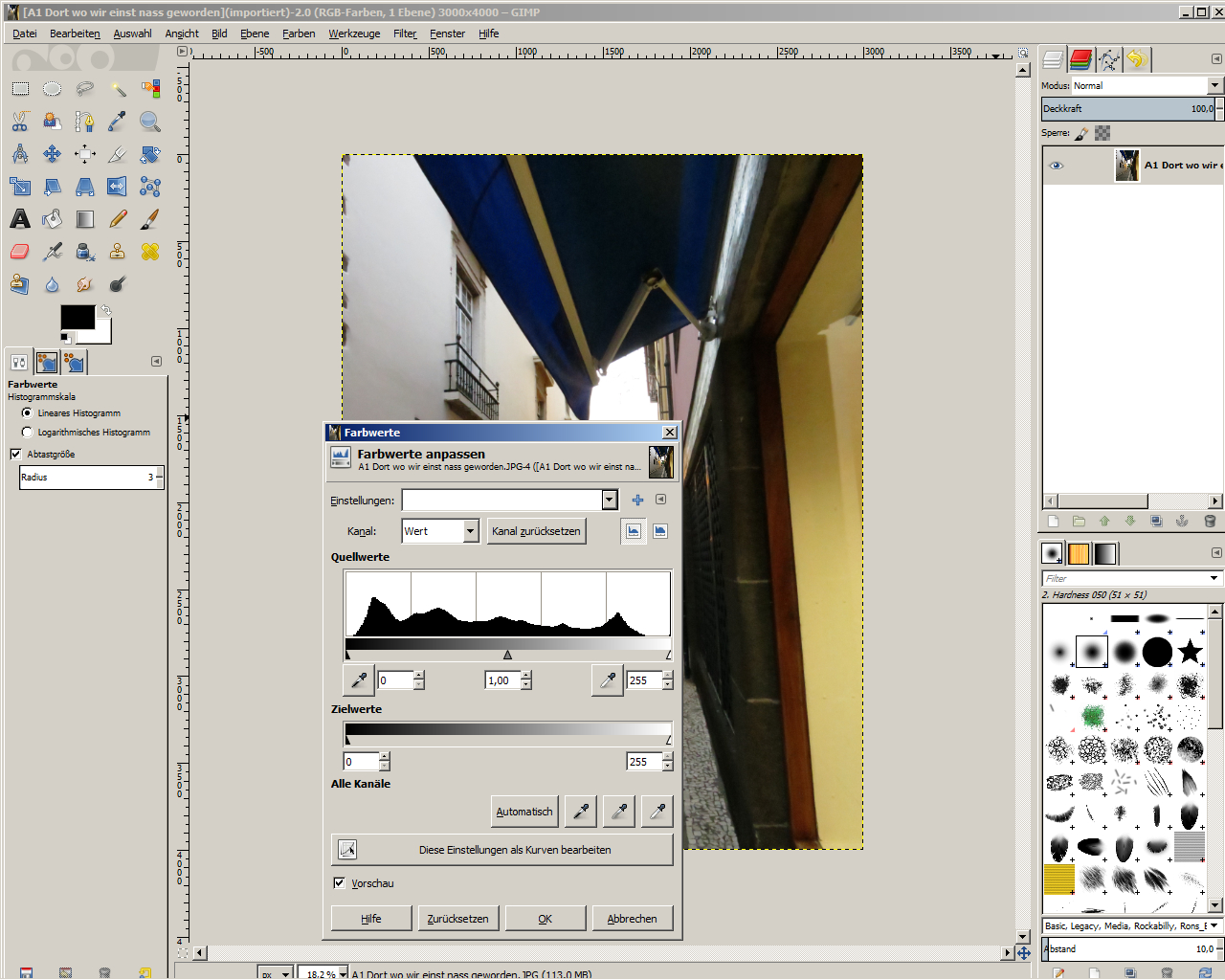Select the Blend gradient tool
Image resolution: width=1225 pixels, height=980 pixels.
pyautogui.click(x=85, y=219)
